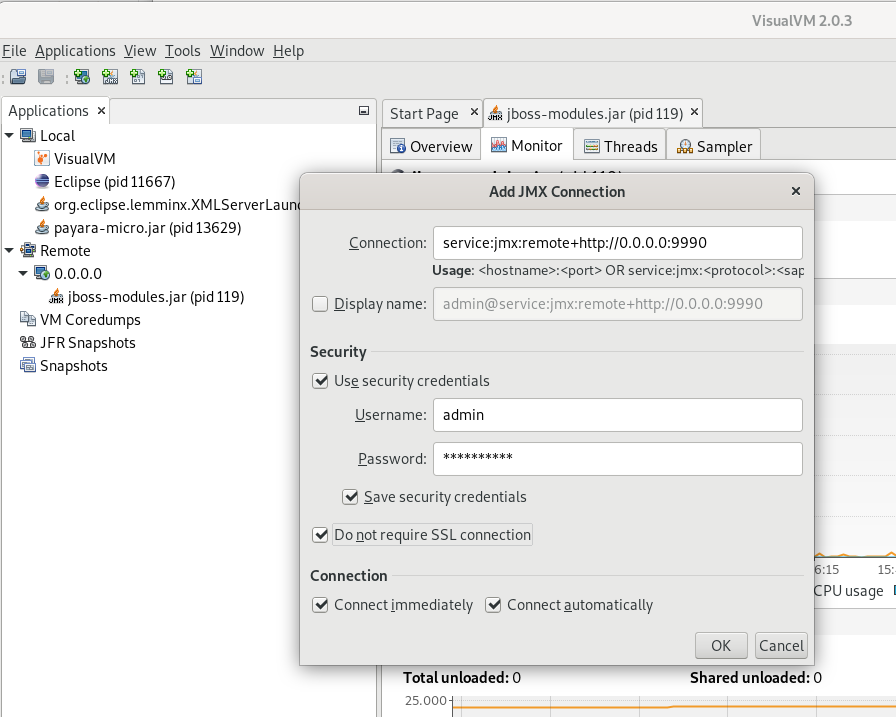This screenshot has width=896, height=717.
Task: Confirm the JMX connection with OK
Action: coord(721,646)
